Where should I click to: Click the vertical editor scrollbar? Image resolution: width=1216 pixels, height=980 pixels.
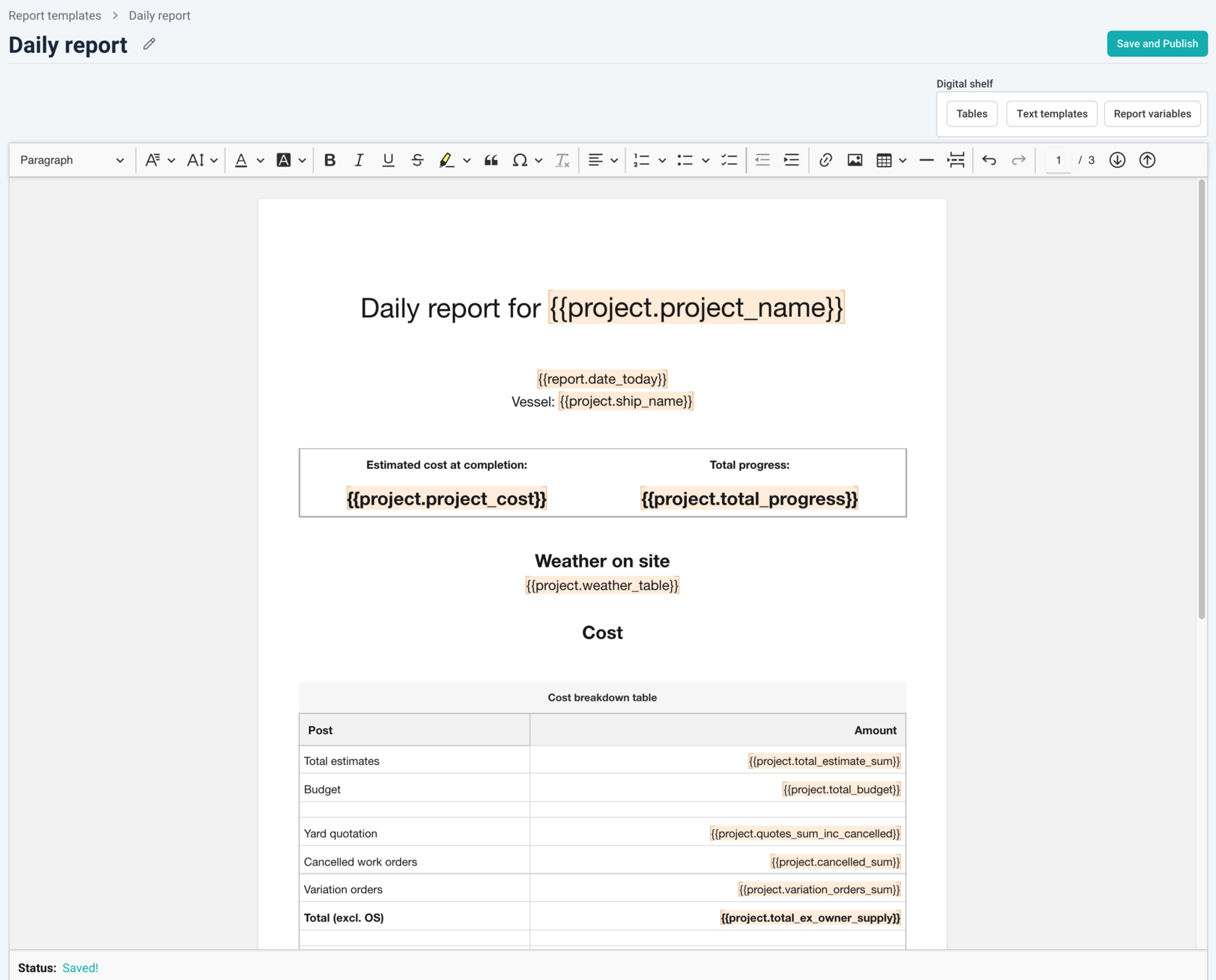[x=1202, y=398]
